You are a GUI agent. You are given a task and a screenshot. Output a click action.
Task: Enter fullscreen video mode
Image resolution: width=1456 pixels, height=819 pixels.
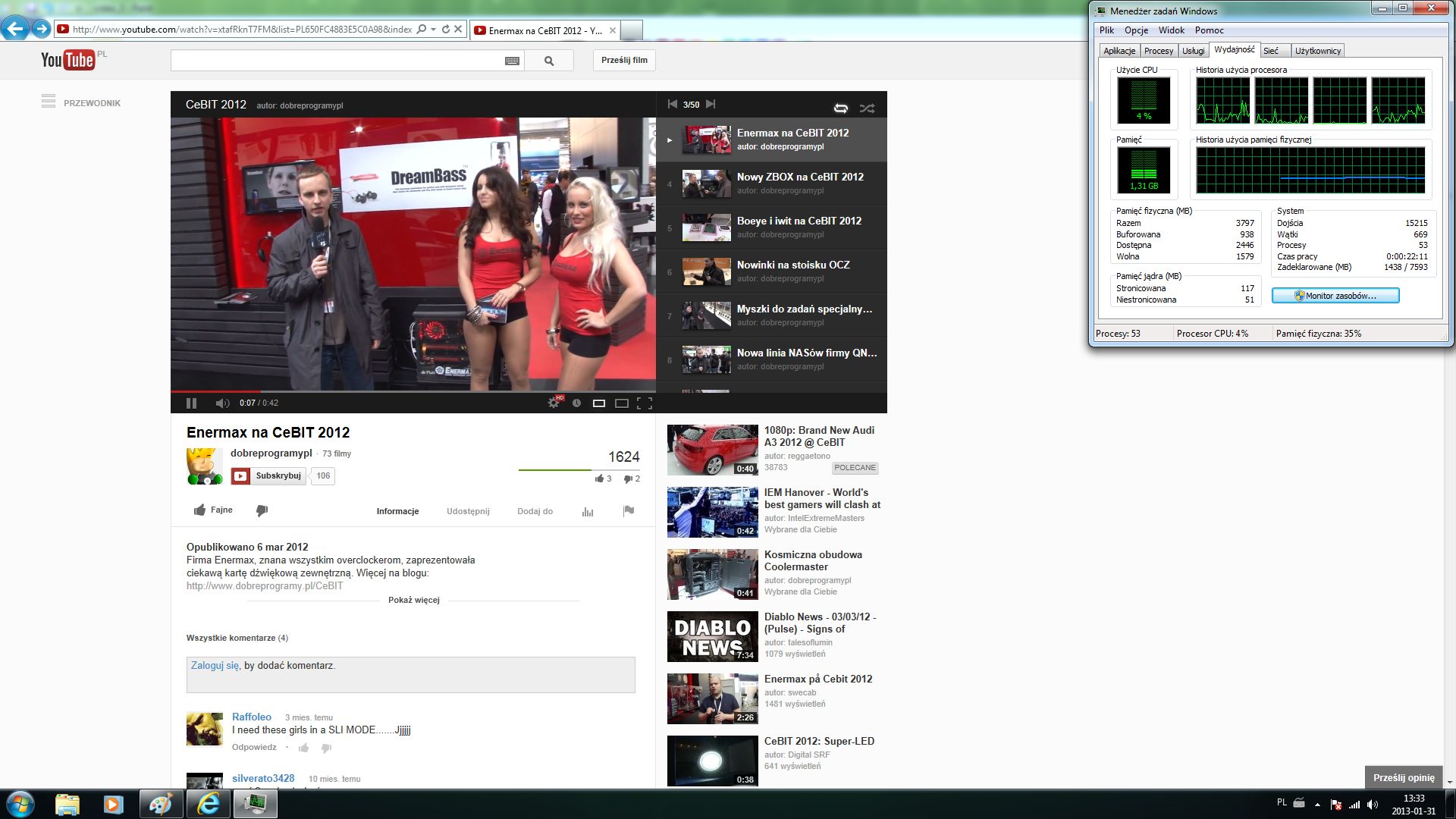pyautogui.click(x=645, y=403)
